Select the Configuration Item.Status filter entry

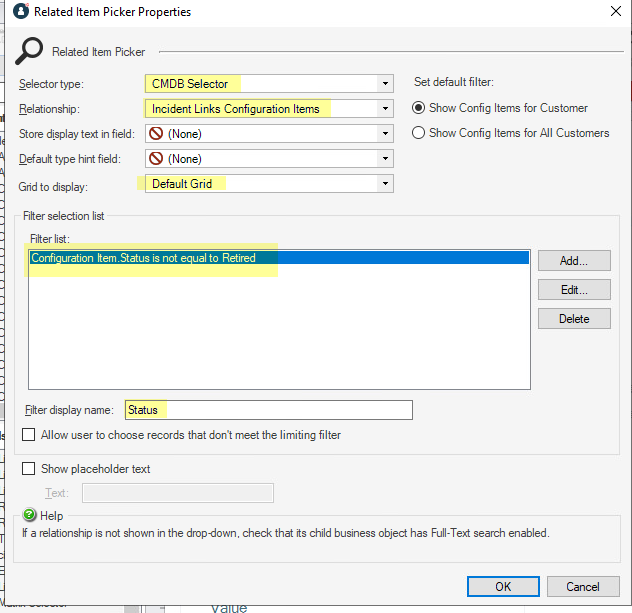[x=143, y=258]
